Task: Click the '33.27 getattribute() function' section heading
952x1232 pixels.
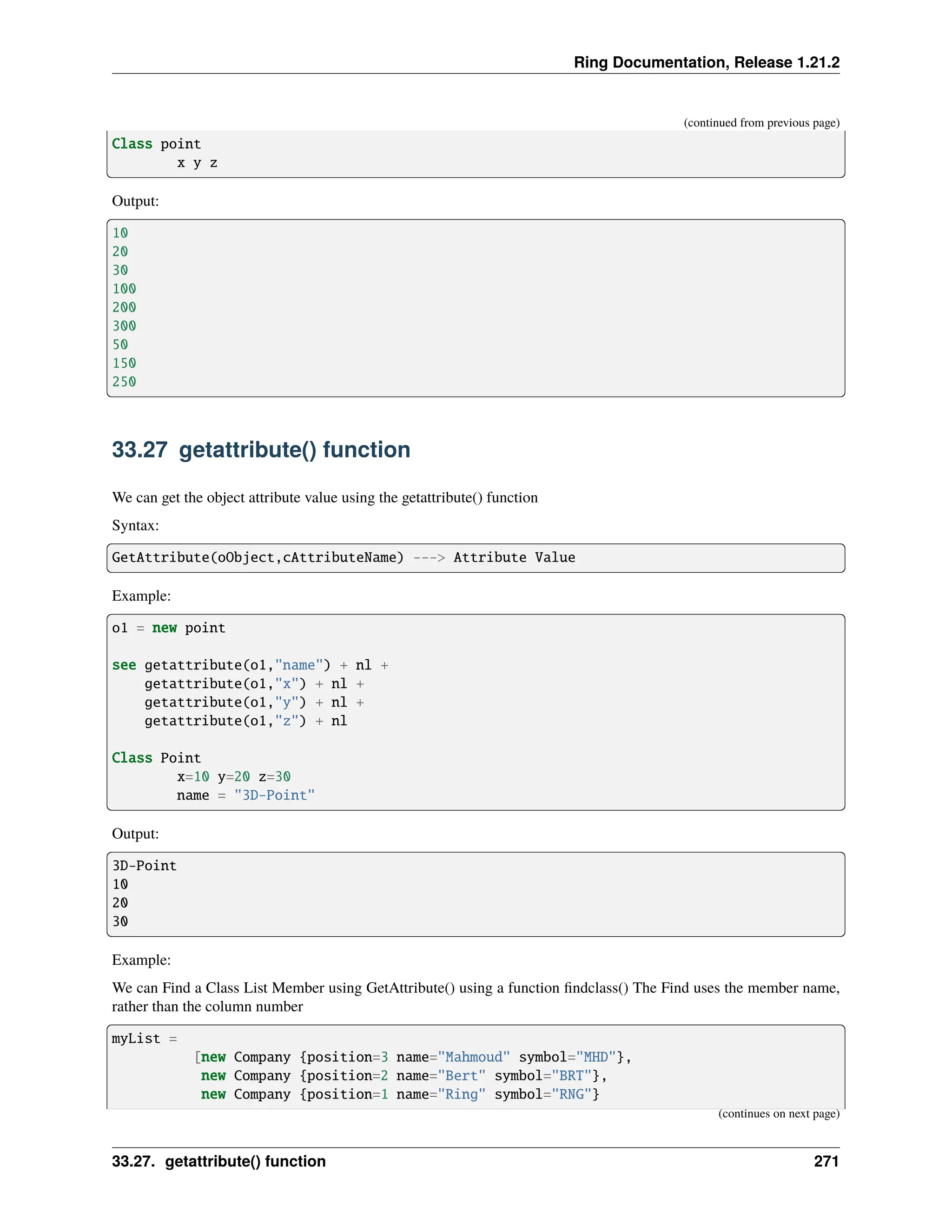Action: tap(261, 450)
